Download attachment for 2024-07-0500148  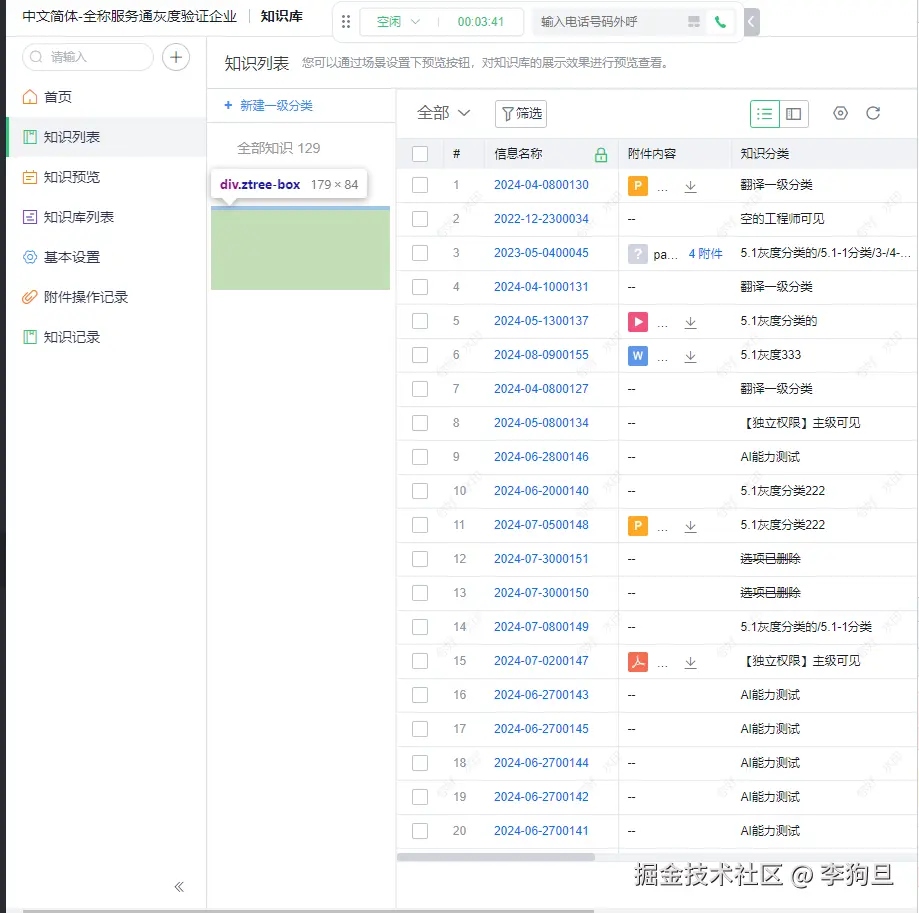click(x=690, y=526)
